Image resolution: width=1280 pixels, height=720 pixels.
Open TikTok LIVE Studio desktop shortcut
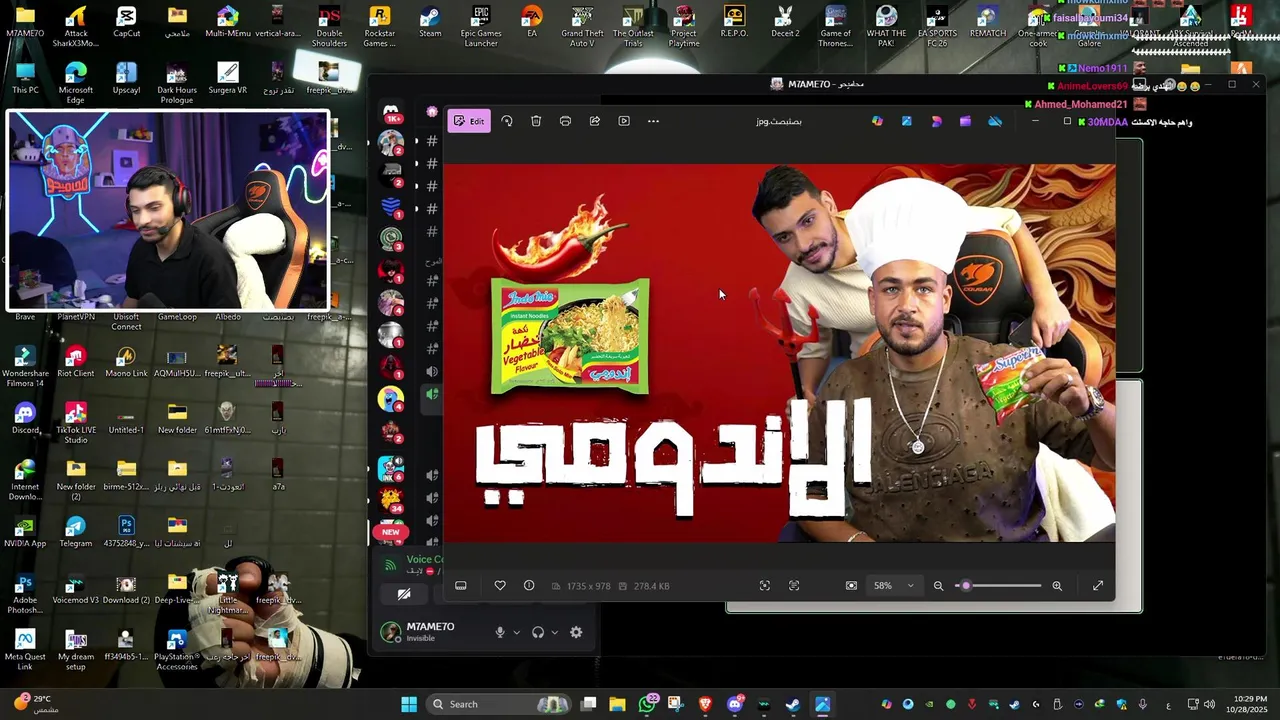pyautogui.click(x=75, y=423)
